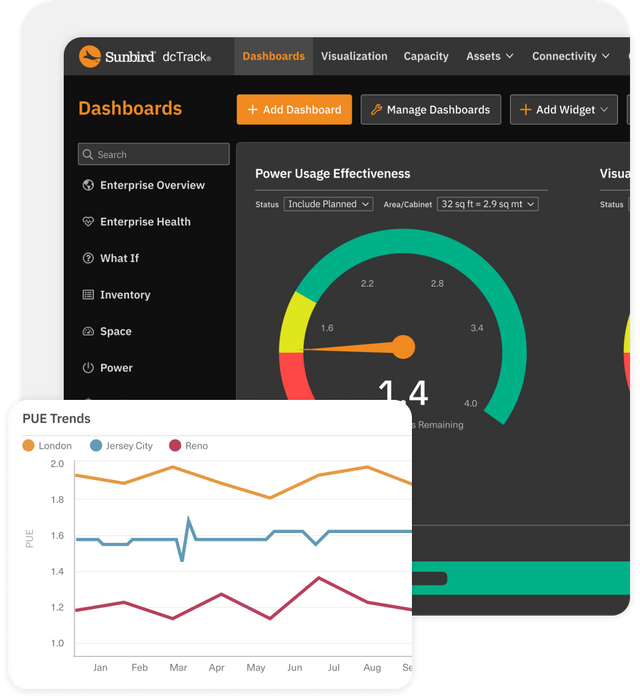Viewport: 640px width, 700px height.
Task: Click the Sunbird bird logo icon
Action: (90, 57)
